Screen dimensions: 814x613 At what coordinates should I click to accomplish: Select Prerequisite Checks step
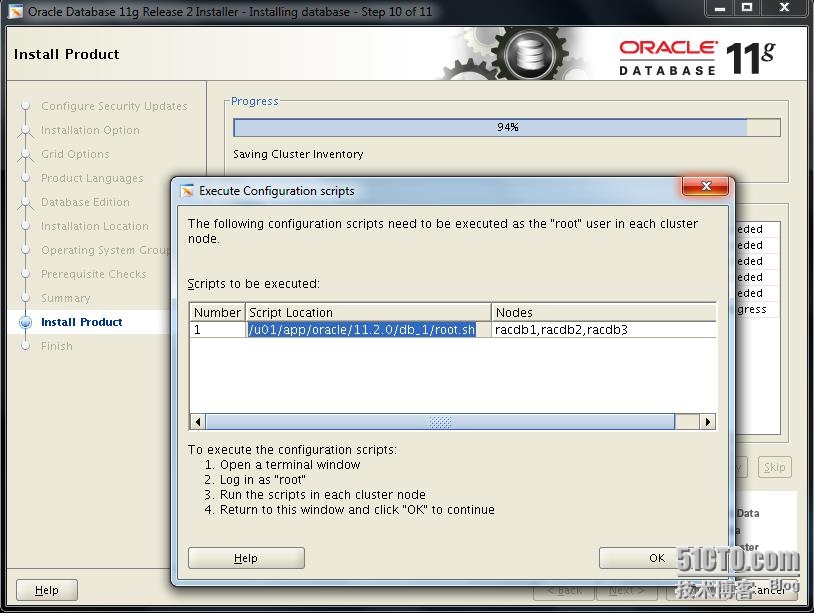93,274
